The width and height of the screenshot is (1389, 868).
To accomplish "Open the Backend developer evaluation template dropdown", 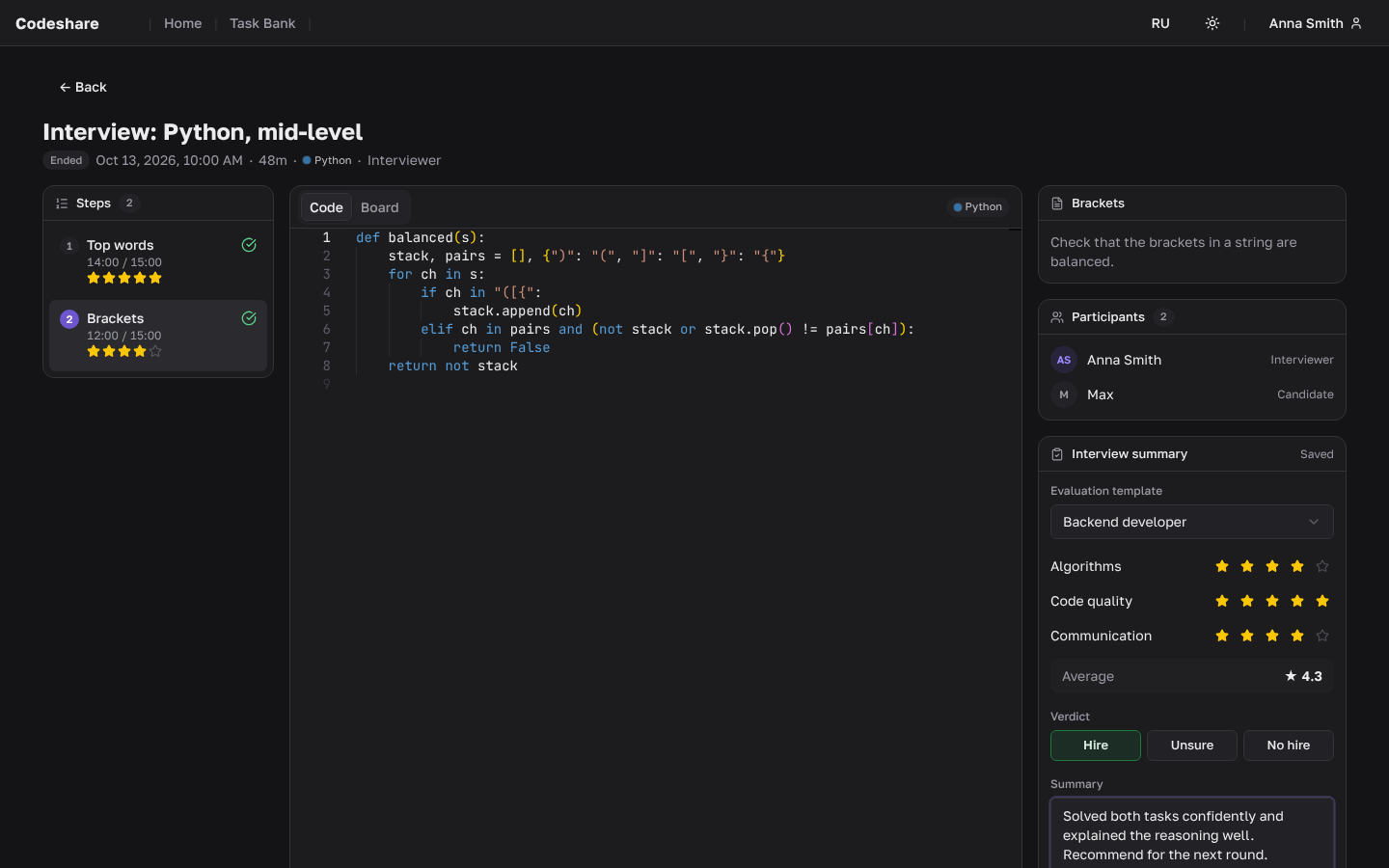I will coord(1192,522).
